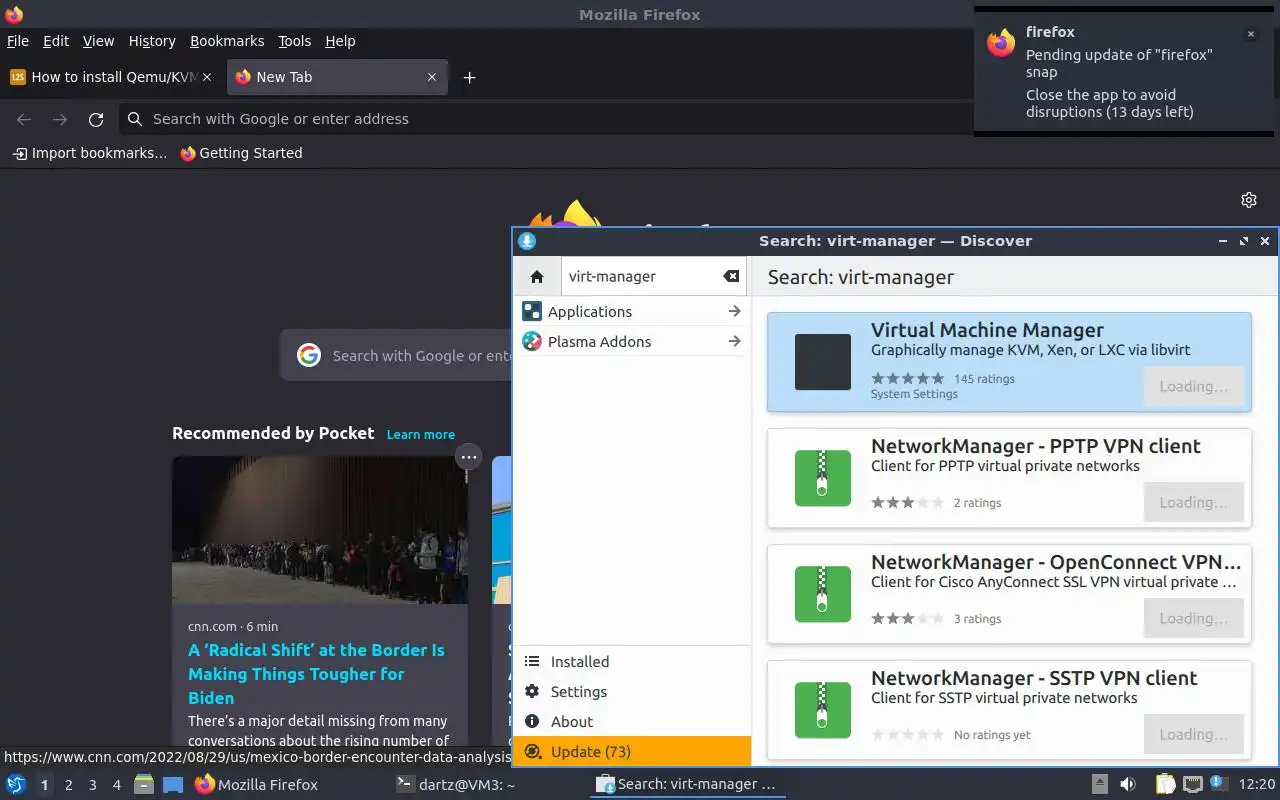Open the File menu
The width and height of the screenshot is (1280, 800).
click(18, 41)
